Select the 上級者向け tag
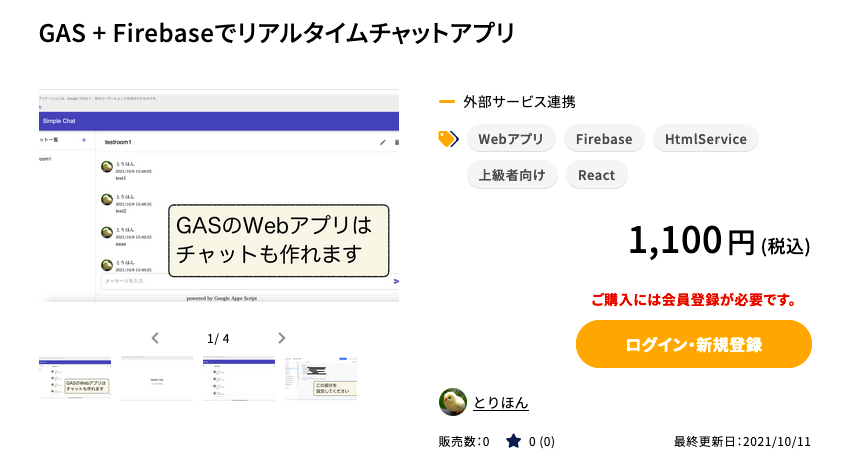843x473 pixels. pyautogui.click(x=512, y=175)
